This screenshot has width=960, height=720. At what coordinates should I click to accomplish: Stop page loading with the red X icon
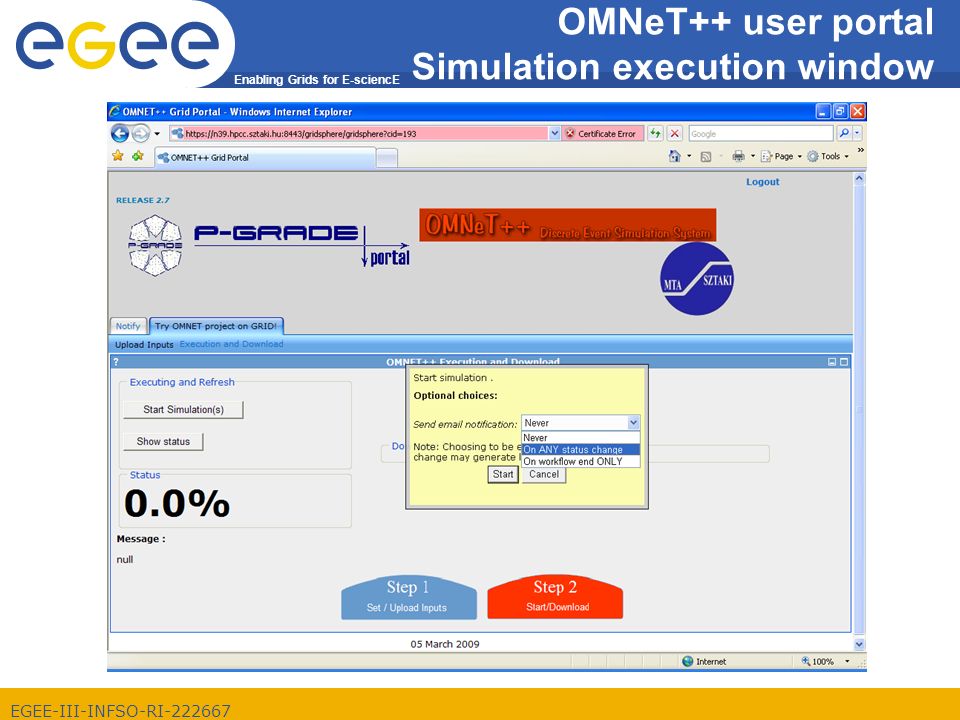(674, 133)
